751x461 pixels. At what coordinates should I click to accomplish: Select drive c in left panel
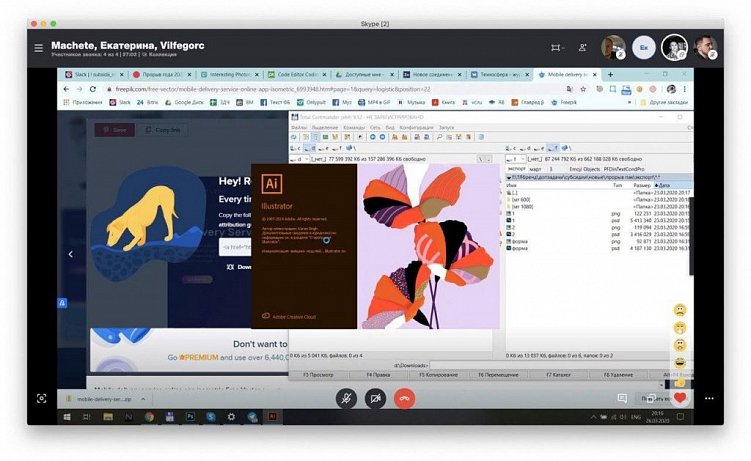296,148
